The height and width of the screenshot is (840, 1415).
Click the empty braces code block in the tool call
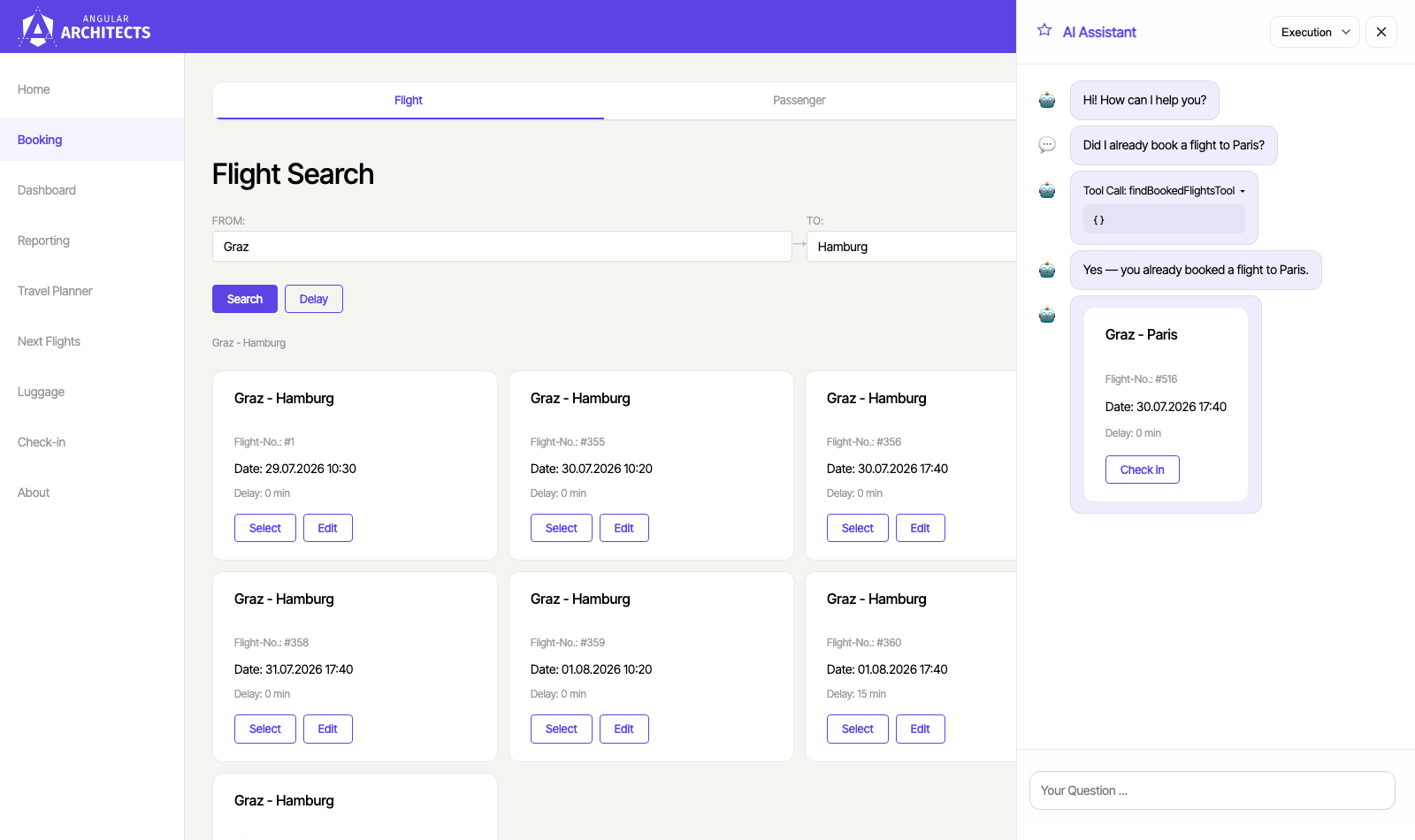[x=1164, y=219]
